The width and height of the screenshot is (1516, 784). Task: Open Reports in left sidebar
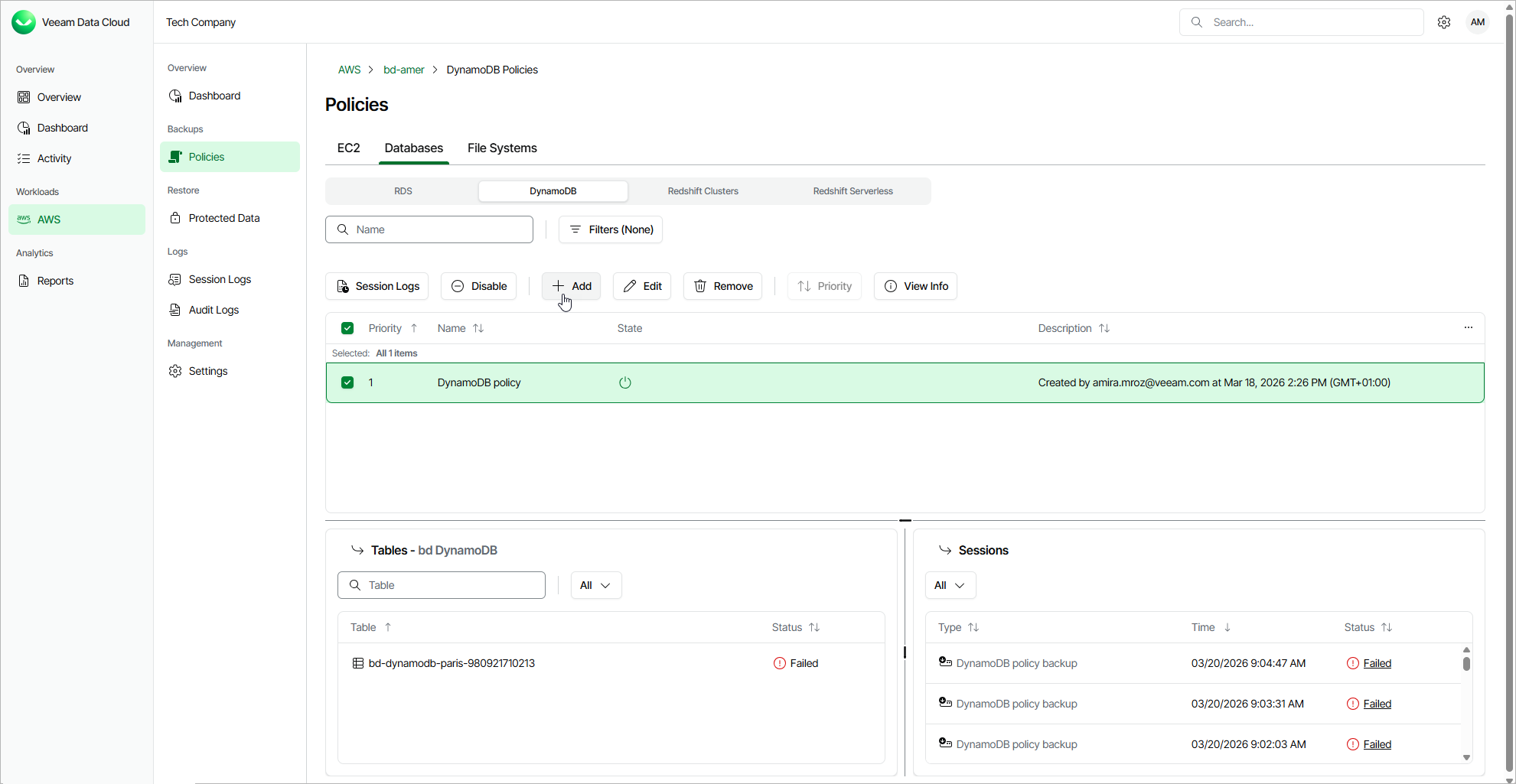[x=77, y=281]
